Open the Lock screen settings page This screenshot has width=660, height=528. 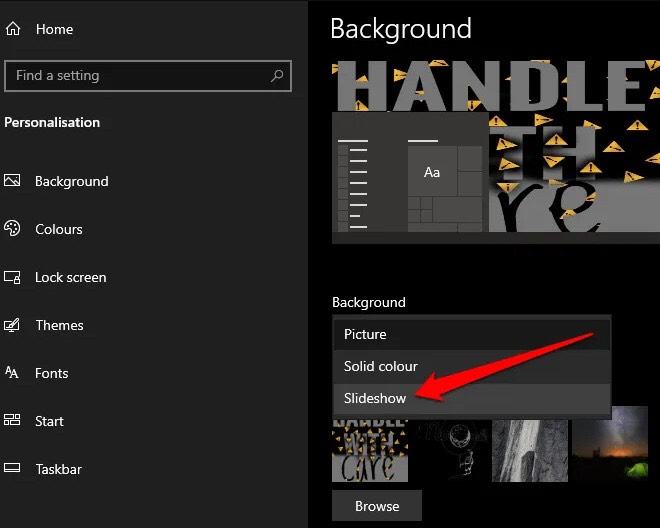click(71, 277)
